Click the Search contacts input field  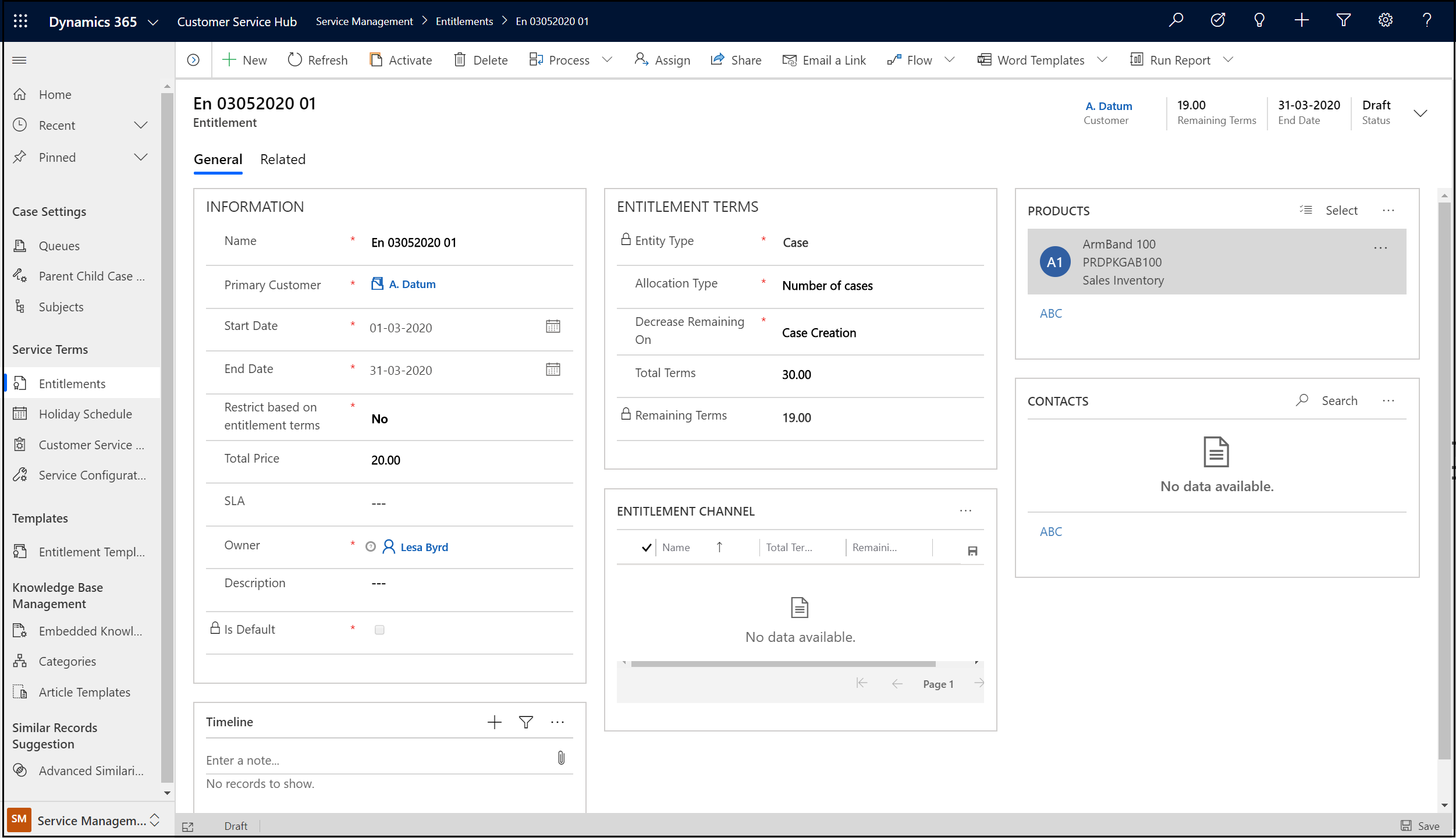(x=1338, y=401)
